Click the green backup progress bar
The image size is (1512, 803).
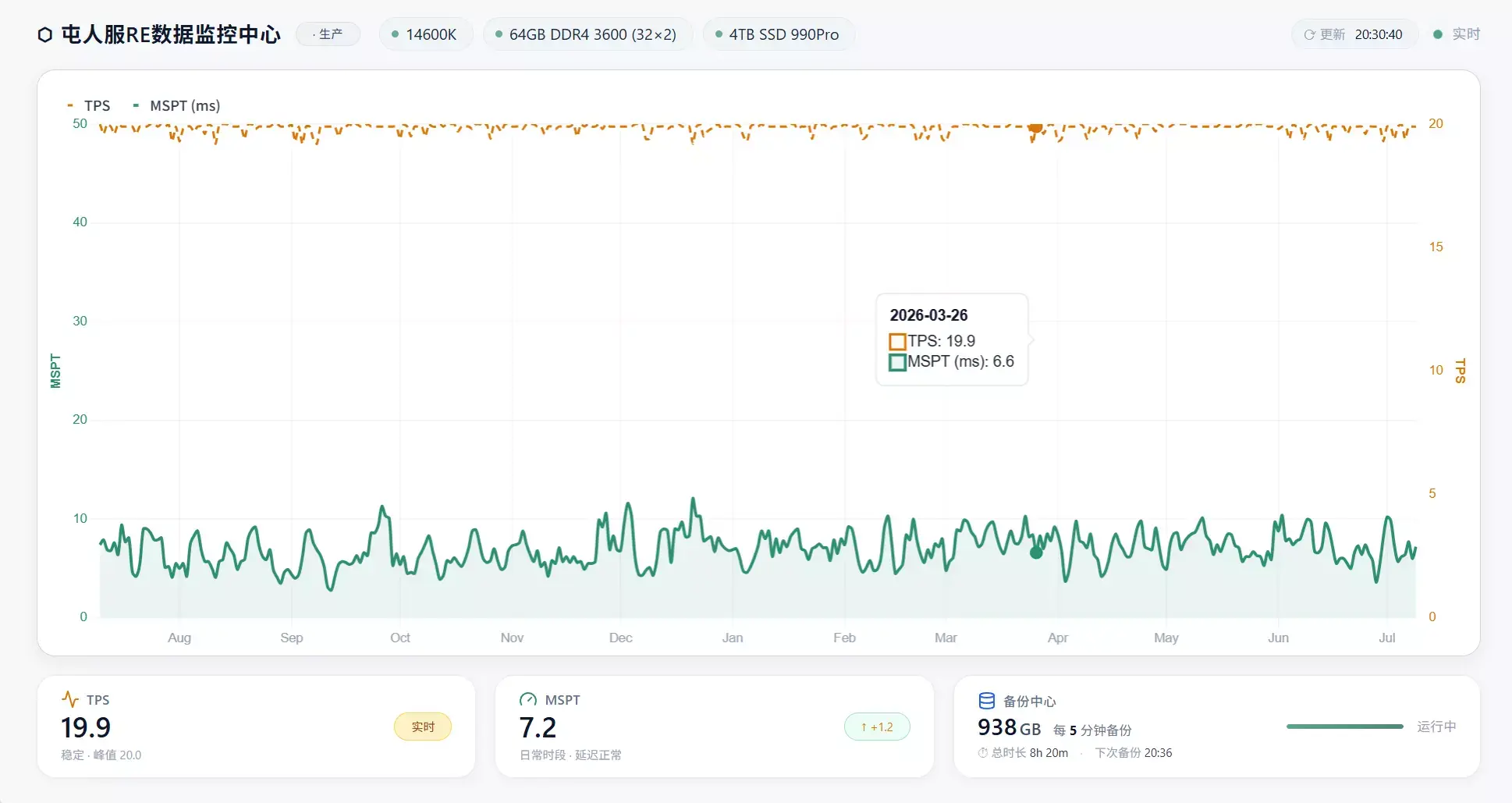(x=1345, y=727)
